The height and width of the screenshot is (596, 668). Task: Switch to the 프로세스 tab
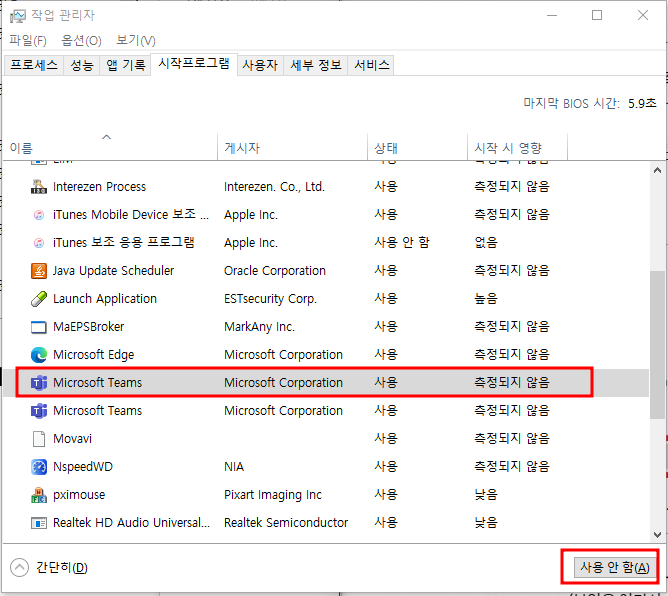coord(34,65)
